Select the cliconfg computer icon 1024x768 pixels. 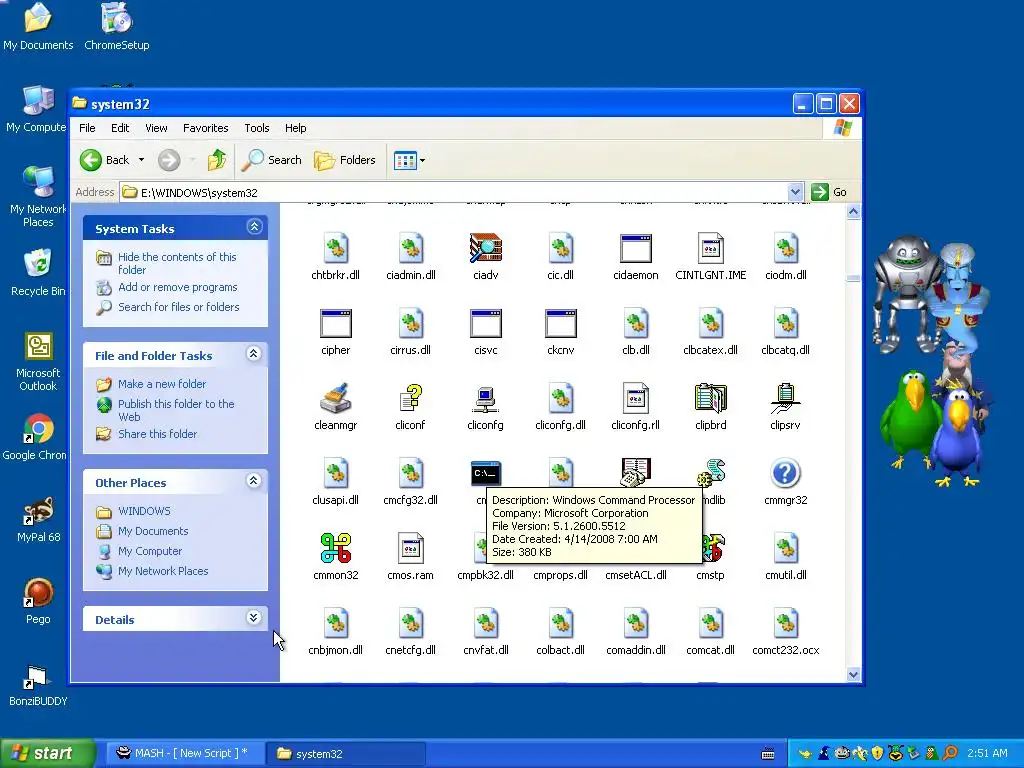click(485, 398)
